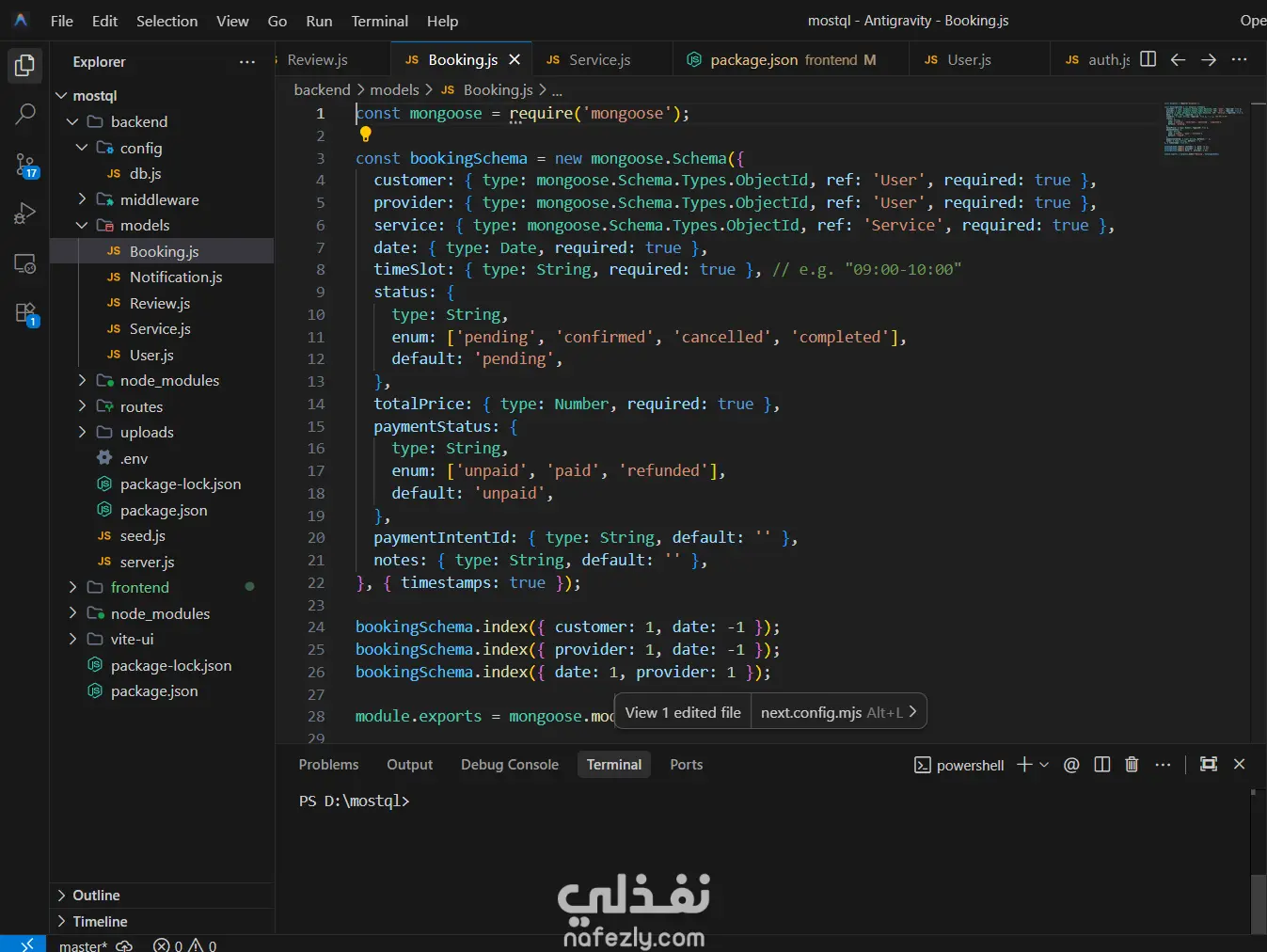Image resolution: width=1267 pixels, height=952 pixels.
Task: Kill the terminal with trash icon
Action: [1132, 765]
